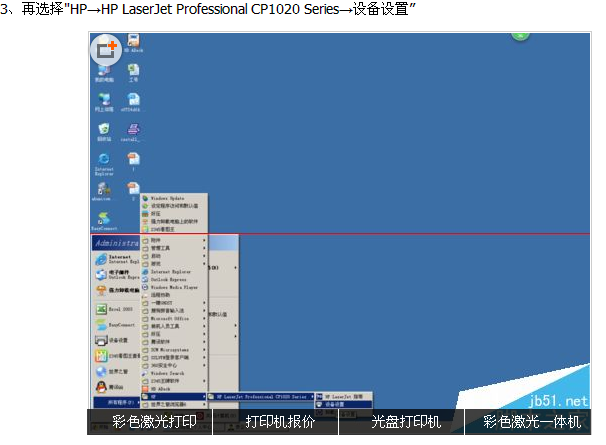This screenshot has height=445, width=606.
Task: Expand the 管理工具 folder in programs
Action: (x=174, y=248)
